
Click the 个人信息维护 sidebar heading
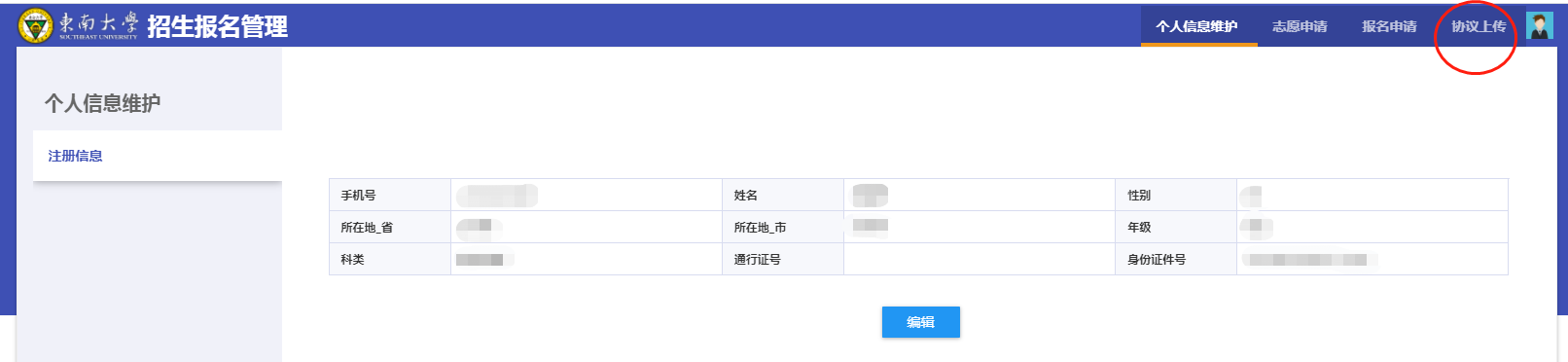(102, 103)
